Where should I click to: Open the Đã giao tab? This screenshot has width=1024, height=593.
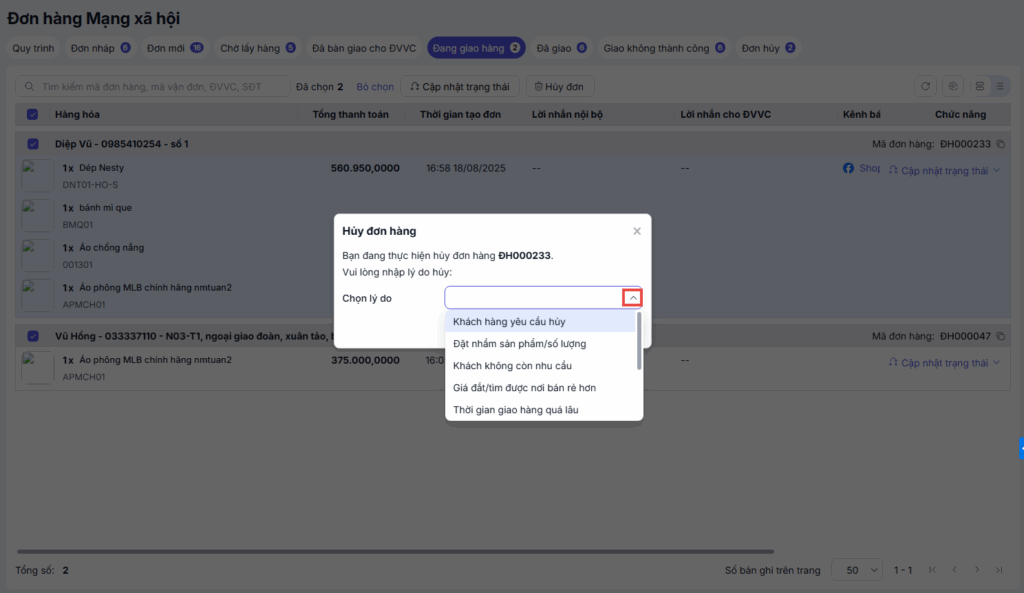point(562,48)
